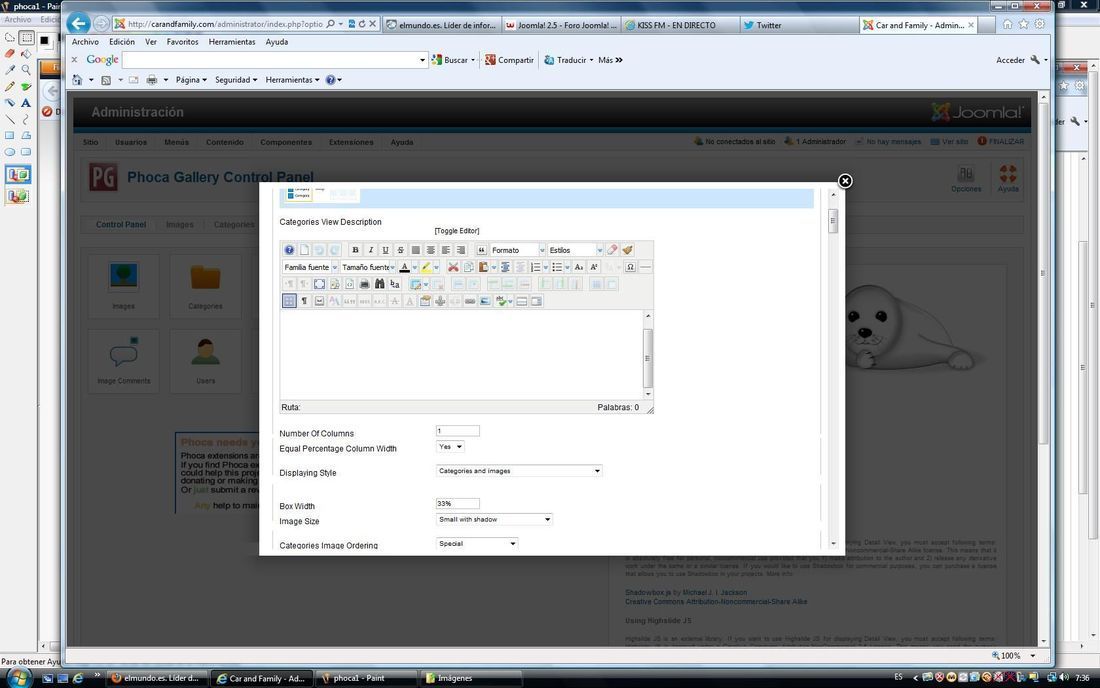
Task: Select the Magnifier tool in Paint
Action: [x=26, y=69]
